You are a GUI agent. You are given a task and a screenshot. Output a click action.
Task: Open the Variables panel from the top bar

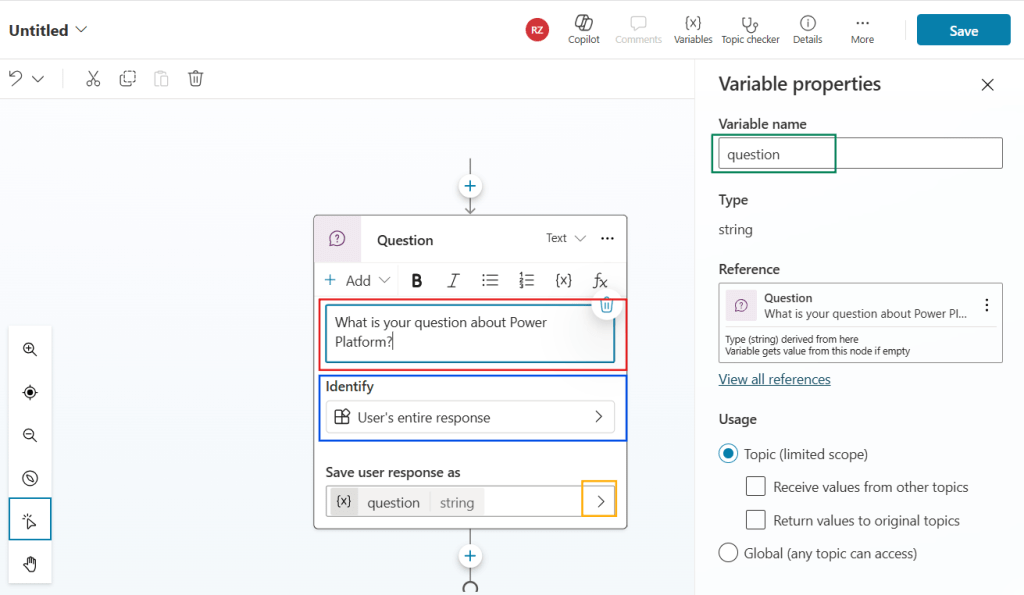pos(692,28)
